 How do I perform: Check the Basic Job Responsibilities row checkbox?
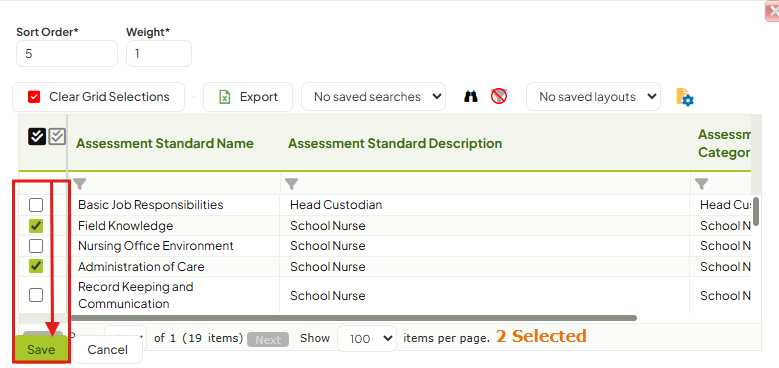point(36,205)
